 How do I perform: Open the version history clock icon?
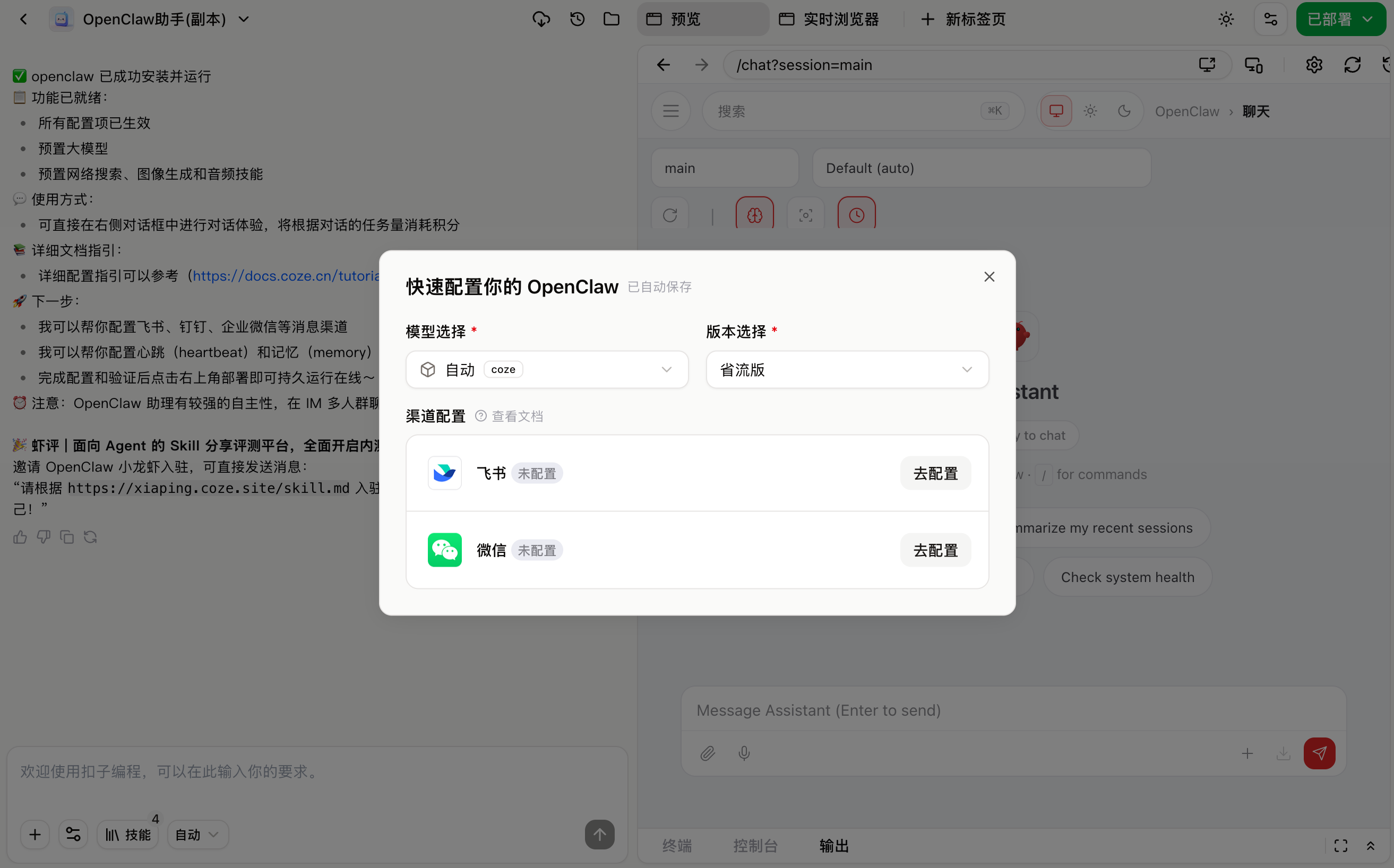[x=577, y=20]
